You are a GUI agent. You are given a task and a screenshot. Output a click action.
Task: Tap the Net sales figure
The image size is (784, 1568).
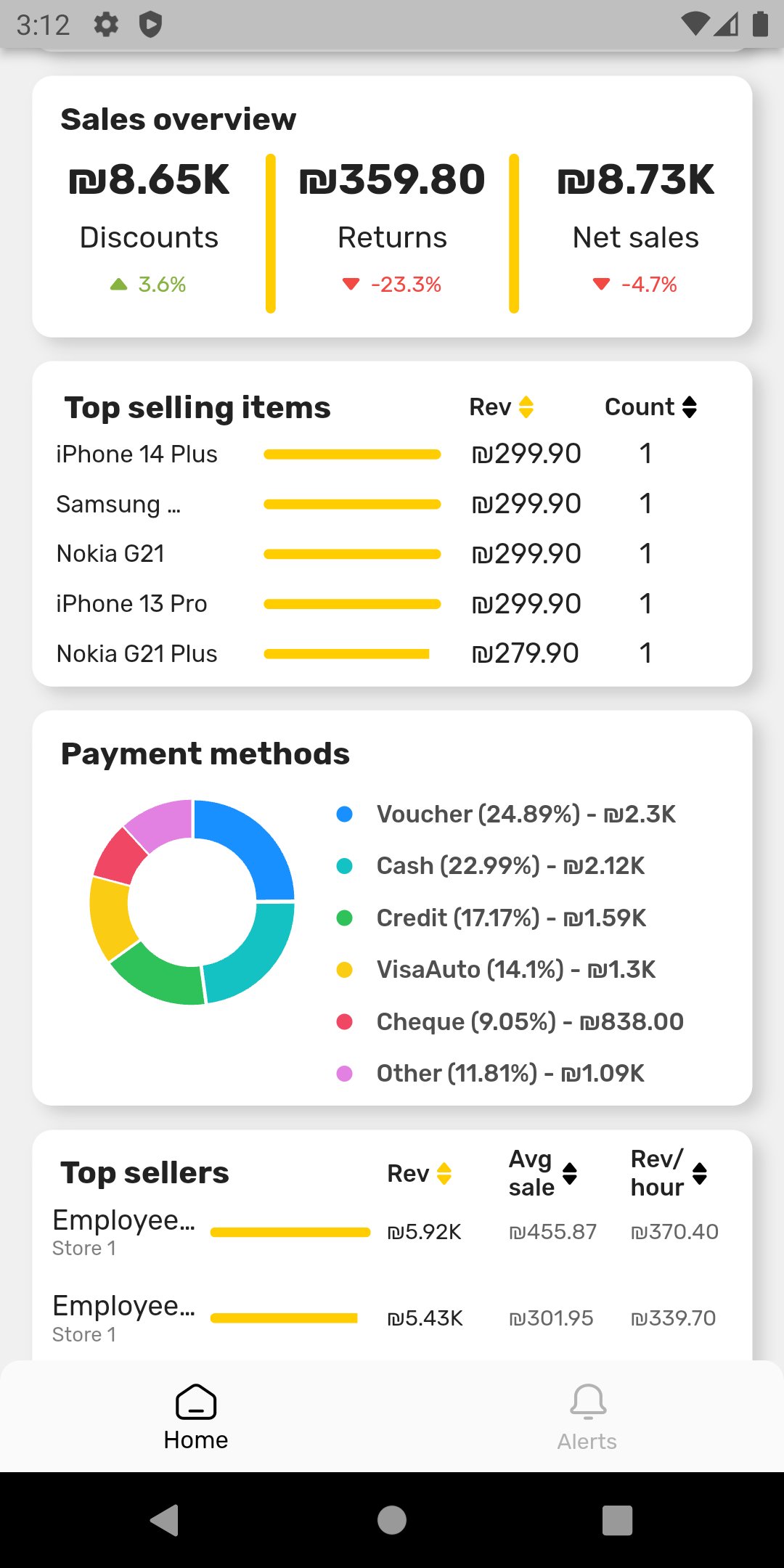pyautogui.click(x=636, y=180)
